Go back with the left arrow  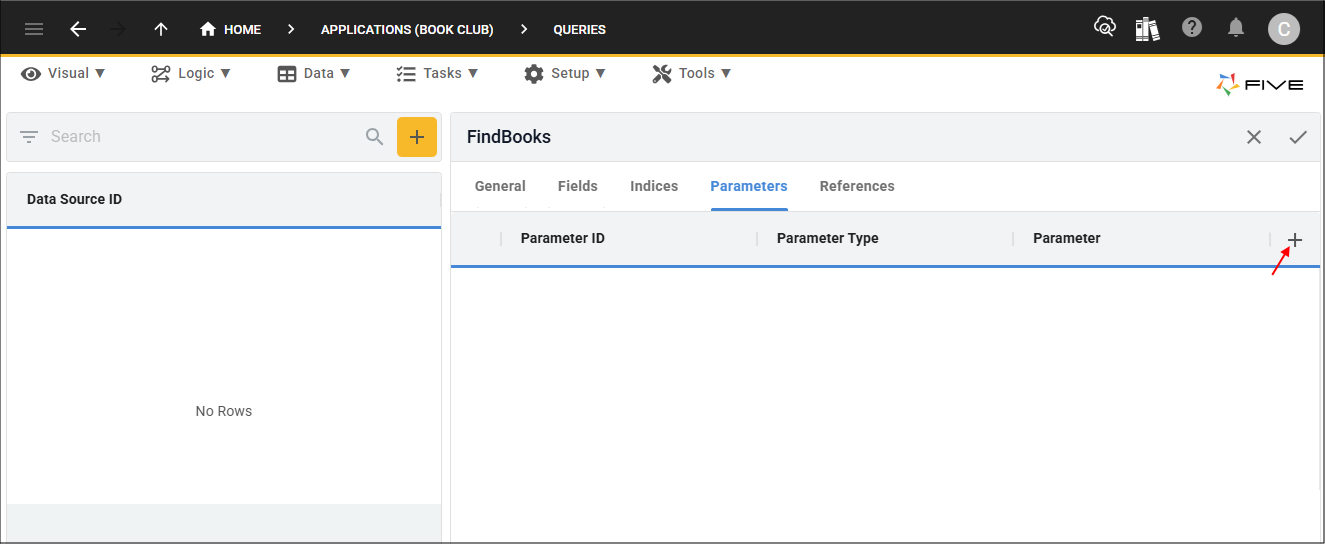[x=78, y=29]
